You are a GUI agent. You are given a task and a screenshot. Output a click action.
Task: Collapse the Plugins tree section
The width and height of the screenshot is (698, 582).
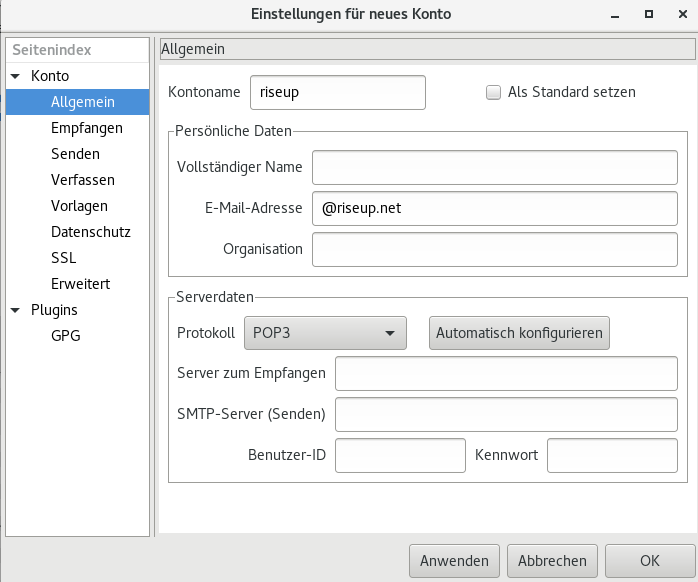tap(16, 310)
